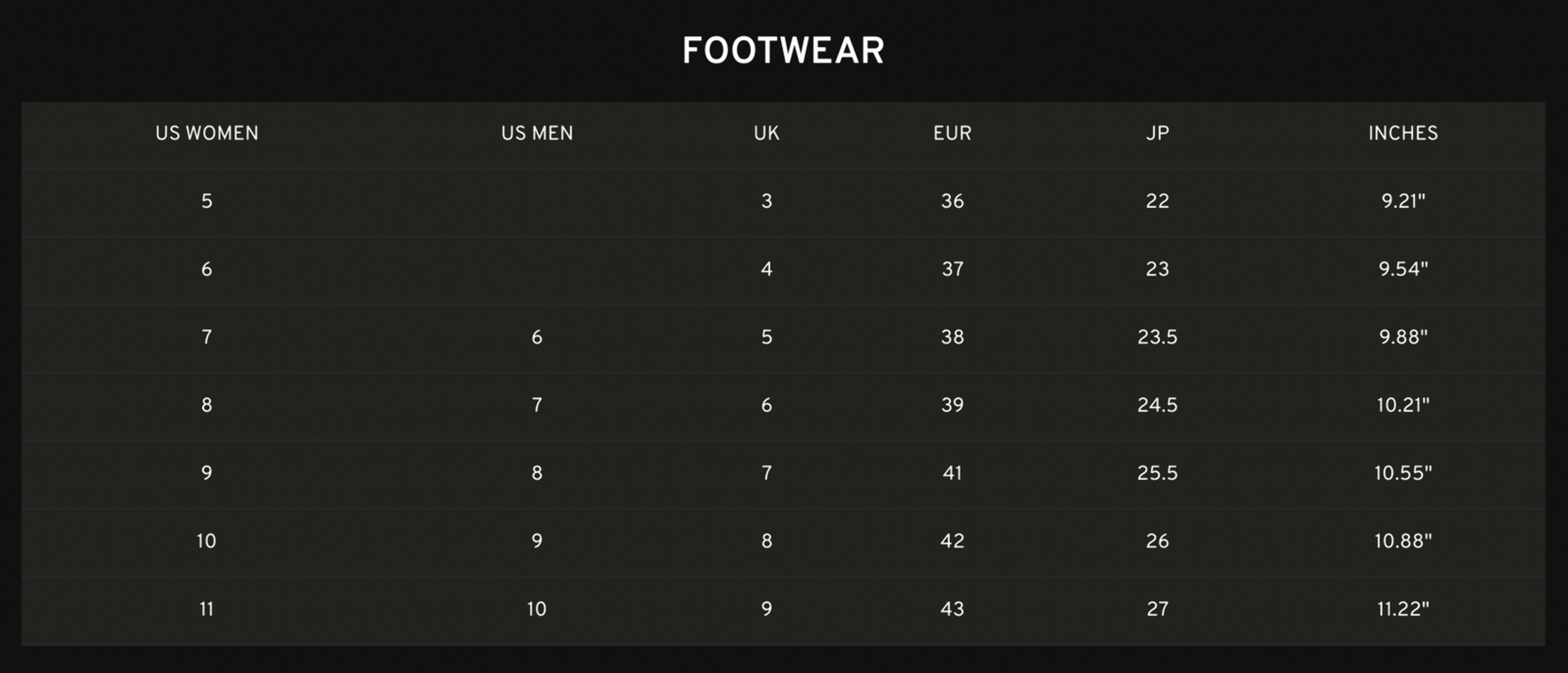The width and height of the screenshot is (1568, 673).
Task: Select EUR size 36 cell
Action: (x=953, y=201)
